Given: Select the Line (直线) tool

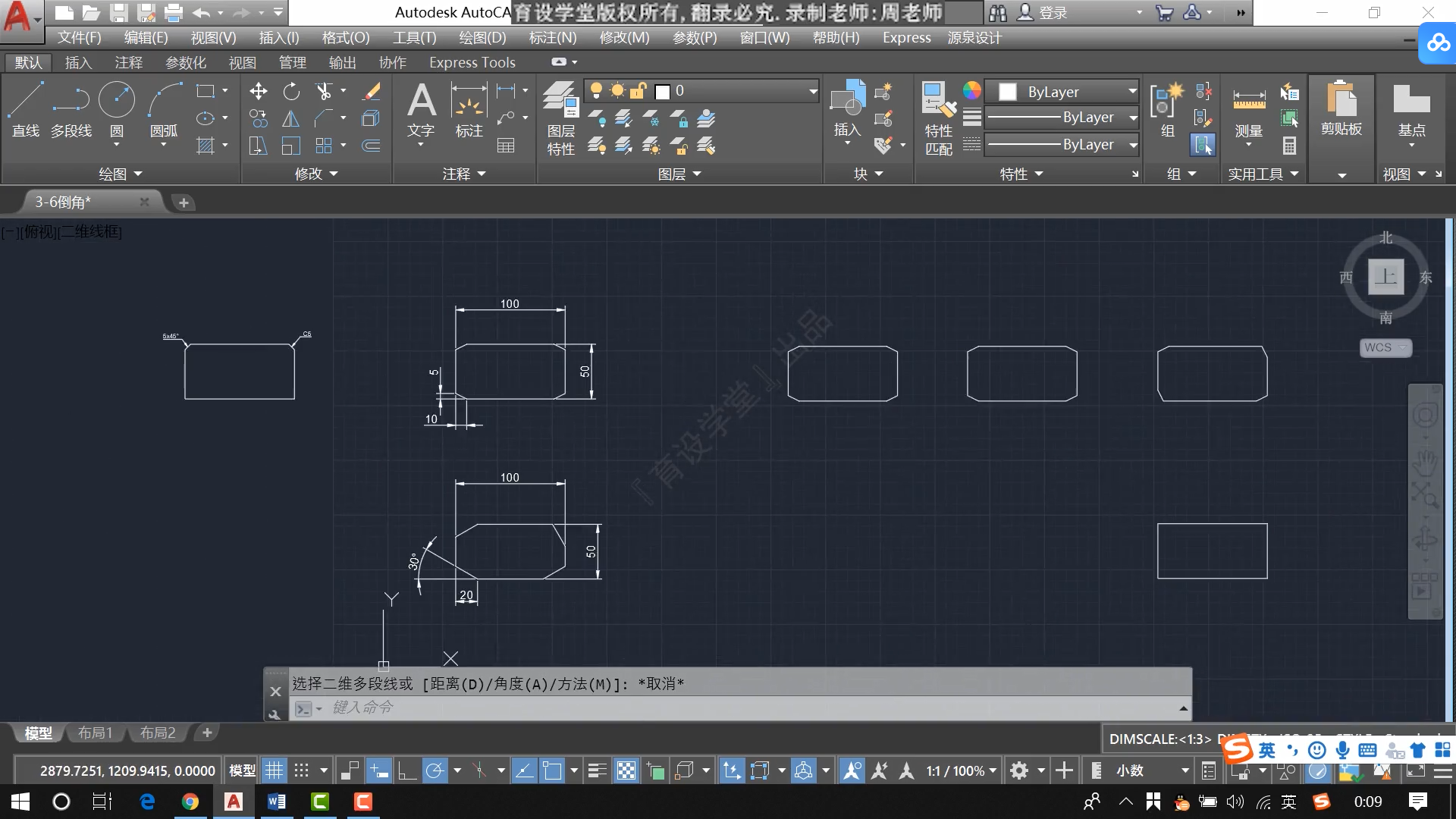Looking at the screenshot, I should click(x=25, y=110).
